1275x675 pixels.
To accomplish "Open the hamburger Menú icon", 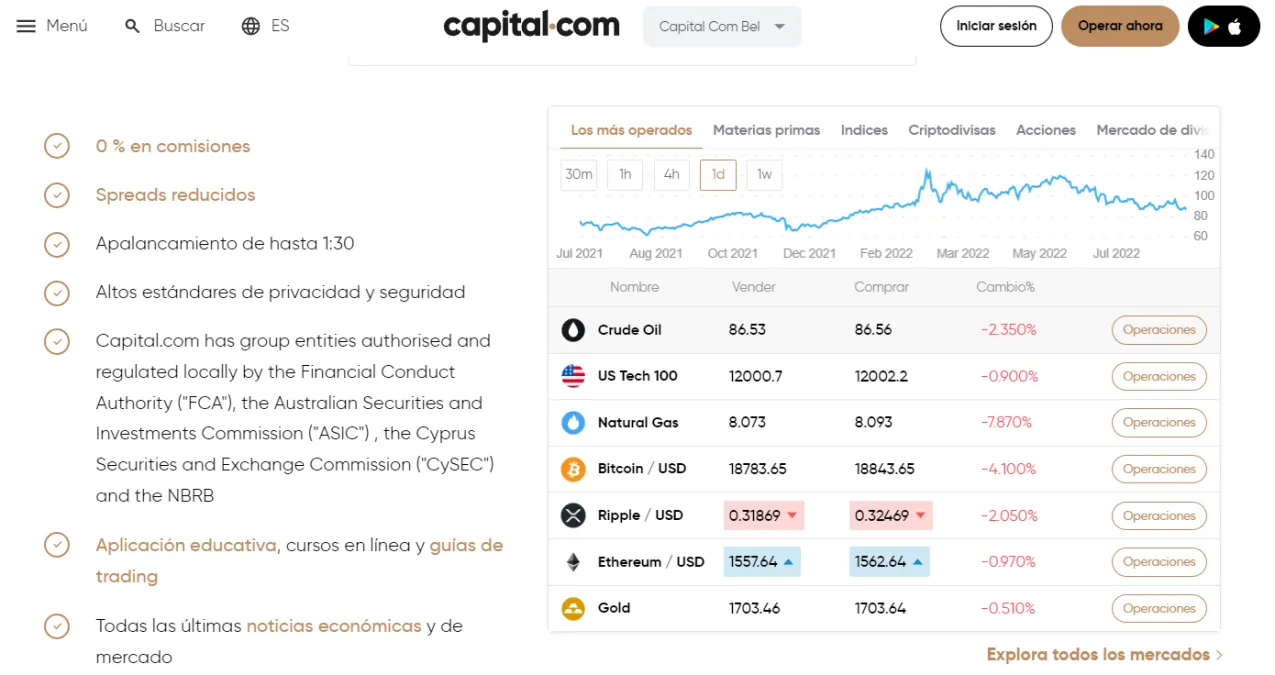I will pyautogui.click(x=27, y=26).
